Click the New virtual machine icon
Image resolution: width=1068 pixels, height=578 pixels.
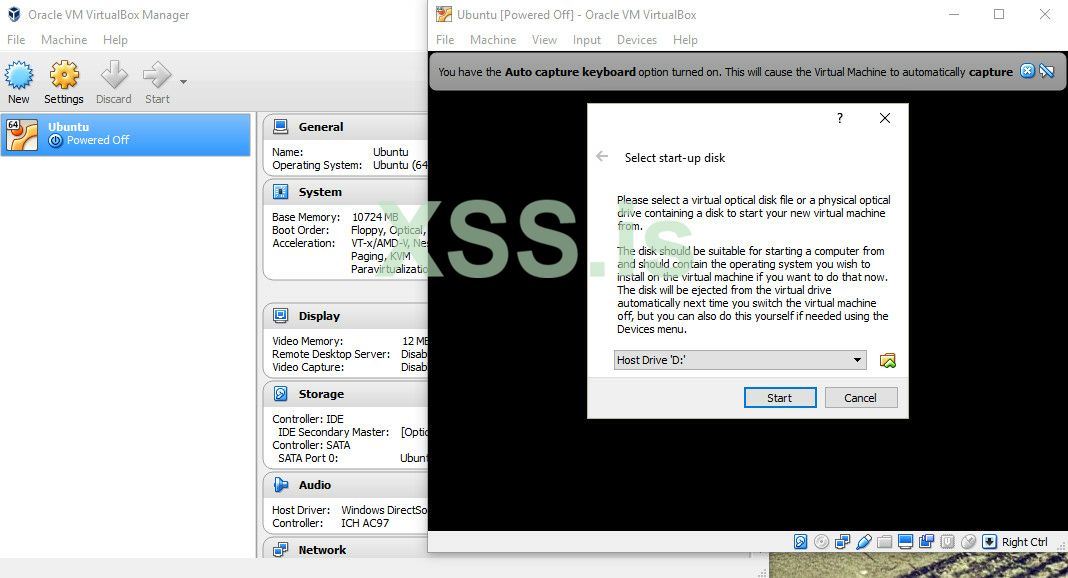[19, 75]
